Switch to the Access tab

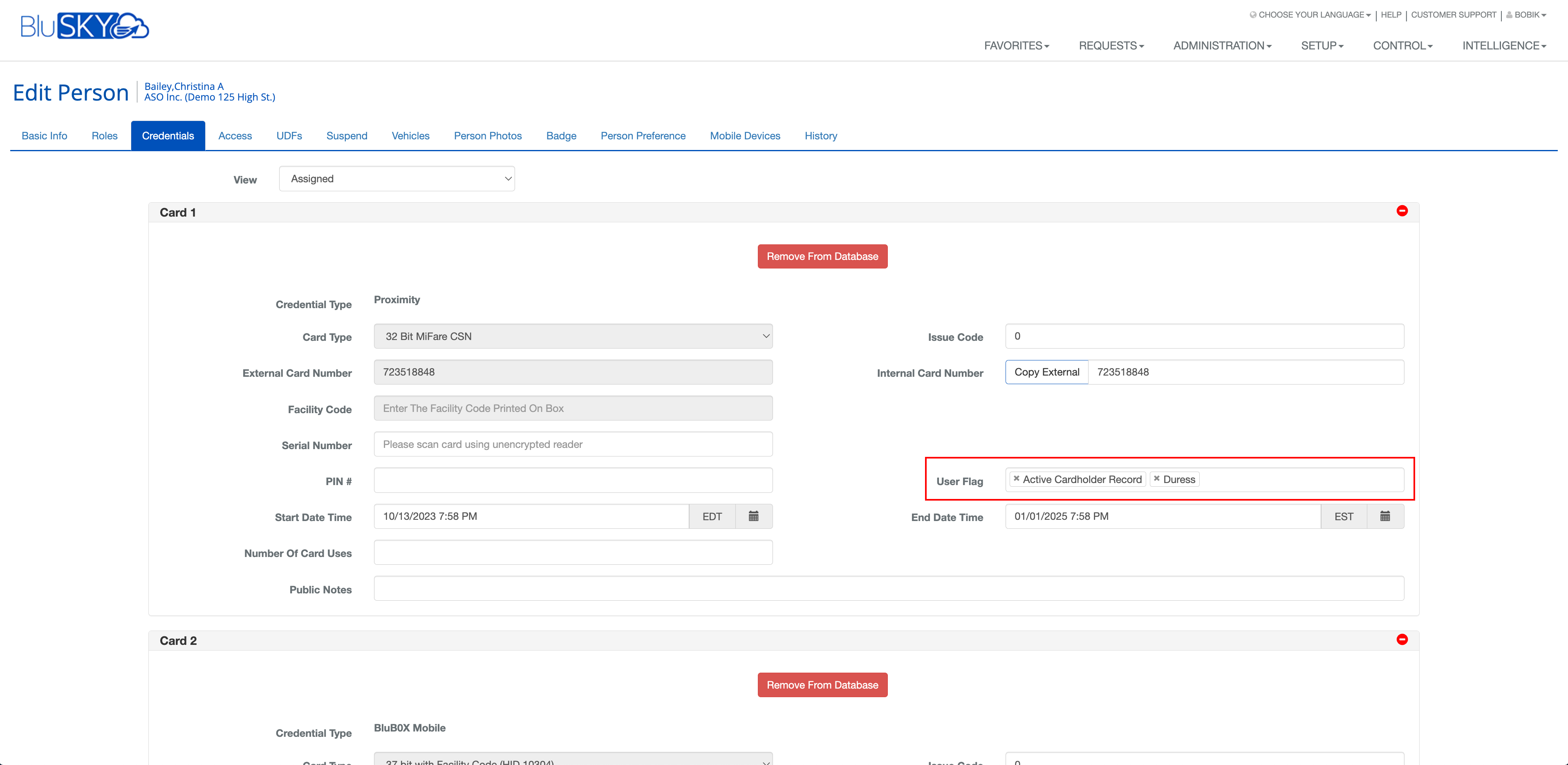pyautogui.click(x=235, y=136)
